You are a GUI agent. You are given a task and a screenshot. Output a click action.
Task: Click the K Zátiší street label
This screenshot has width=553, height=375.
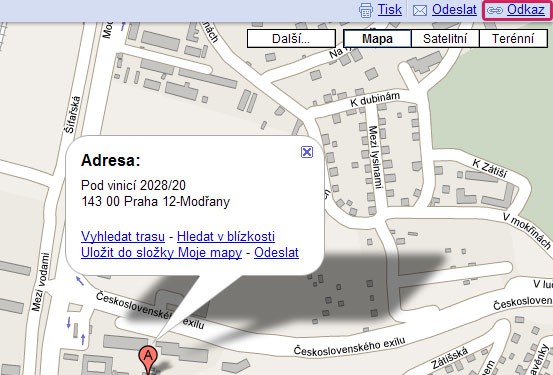coord(490,168)
